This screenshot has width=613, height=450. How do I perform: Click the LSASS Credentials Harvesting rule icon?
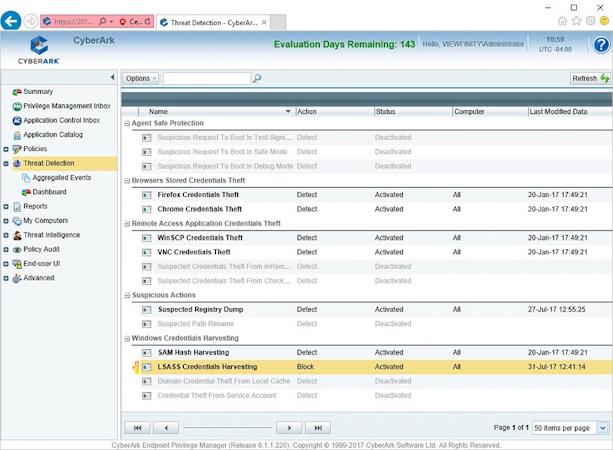click(147, 367)
